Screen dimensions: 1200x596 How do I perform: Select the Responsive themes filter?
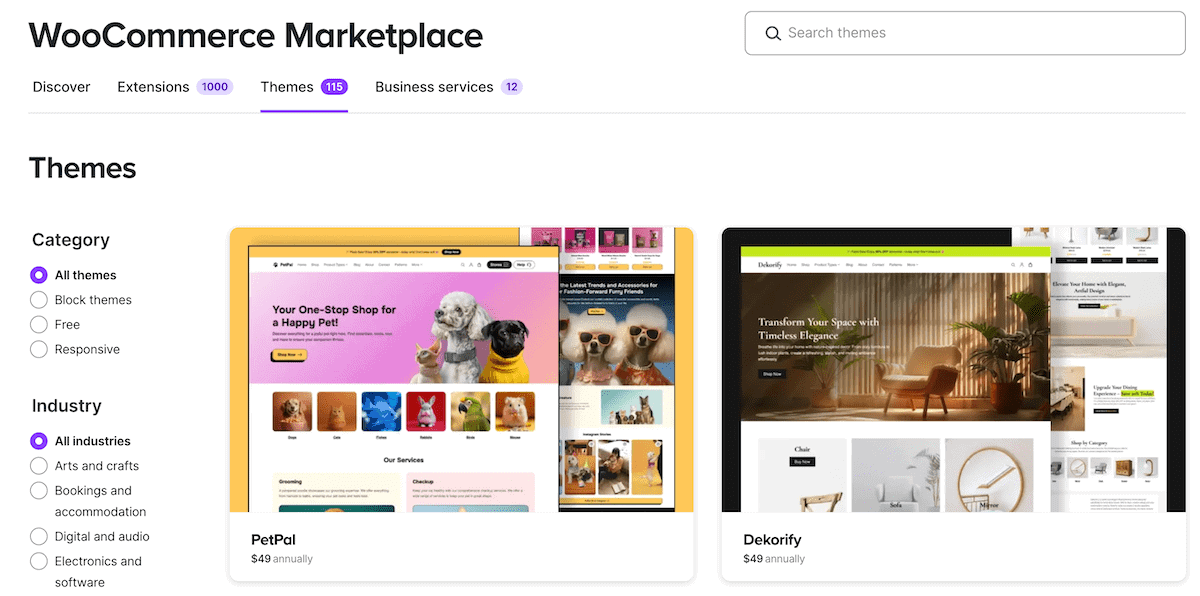pyautogui.click(x=38, y=349)
